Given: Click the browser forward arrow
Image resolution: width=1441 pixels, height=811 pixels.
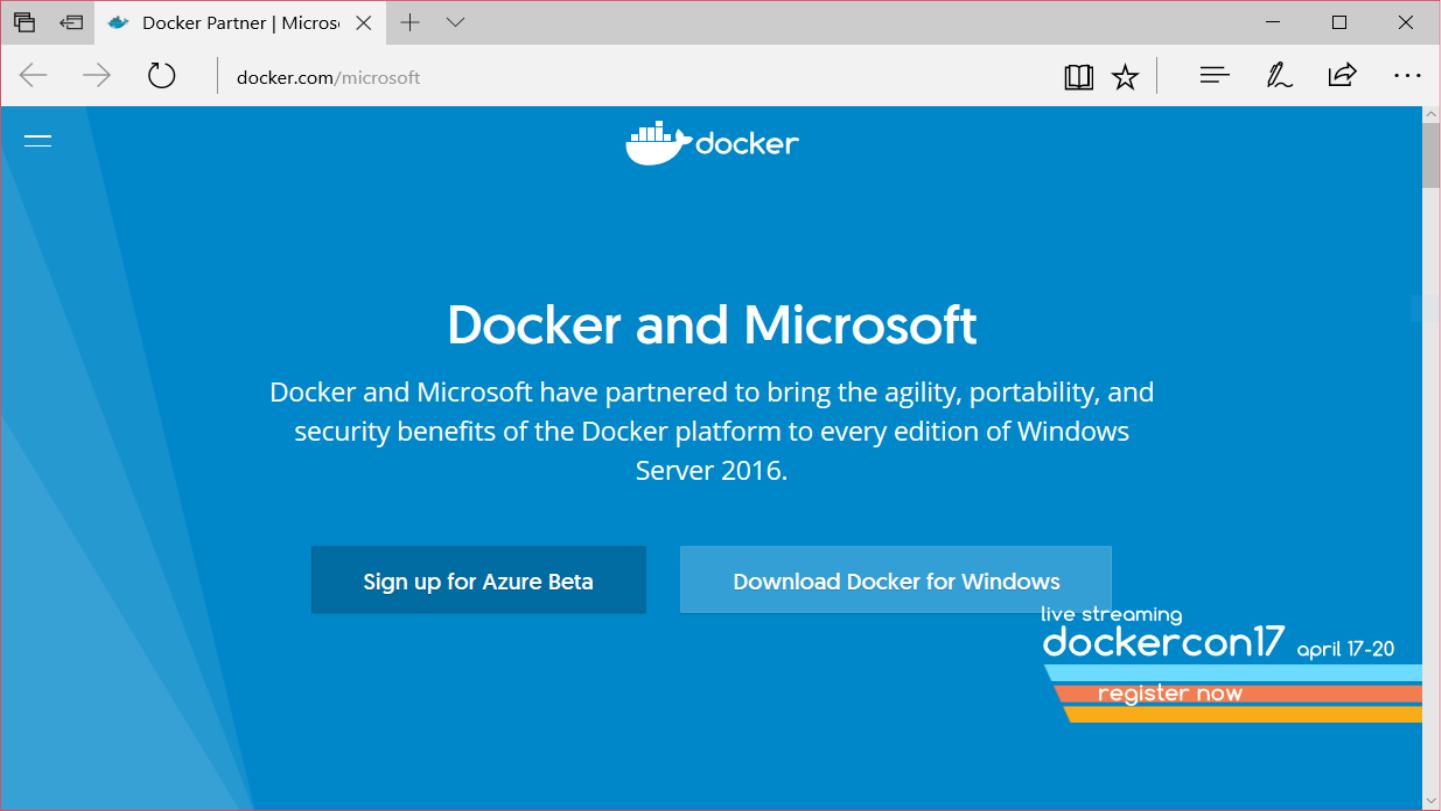Looking at the screenshot, I should point(97,76).
